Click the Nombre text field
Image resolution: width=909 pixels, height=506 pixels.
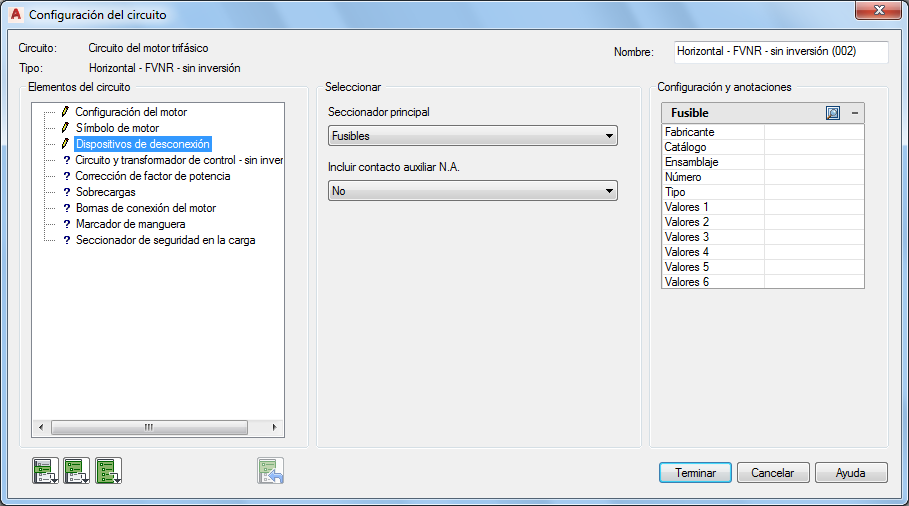(x=781, y=52)
